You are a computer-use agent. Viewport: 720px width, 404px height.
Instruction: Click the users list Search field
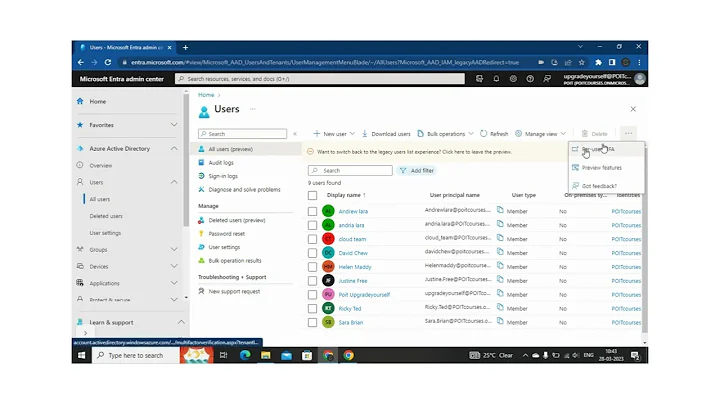pos(350,170)
